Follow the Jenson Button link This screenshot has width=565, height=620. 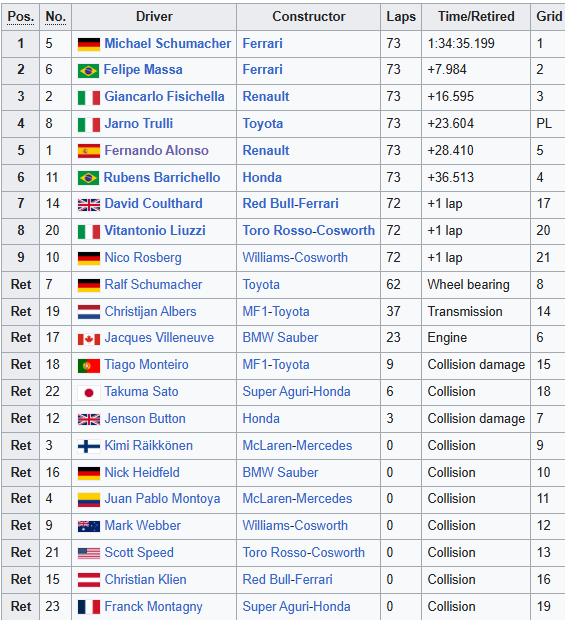145,419
